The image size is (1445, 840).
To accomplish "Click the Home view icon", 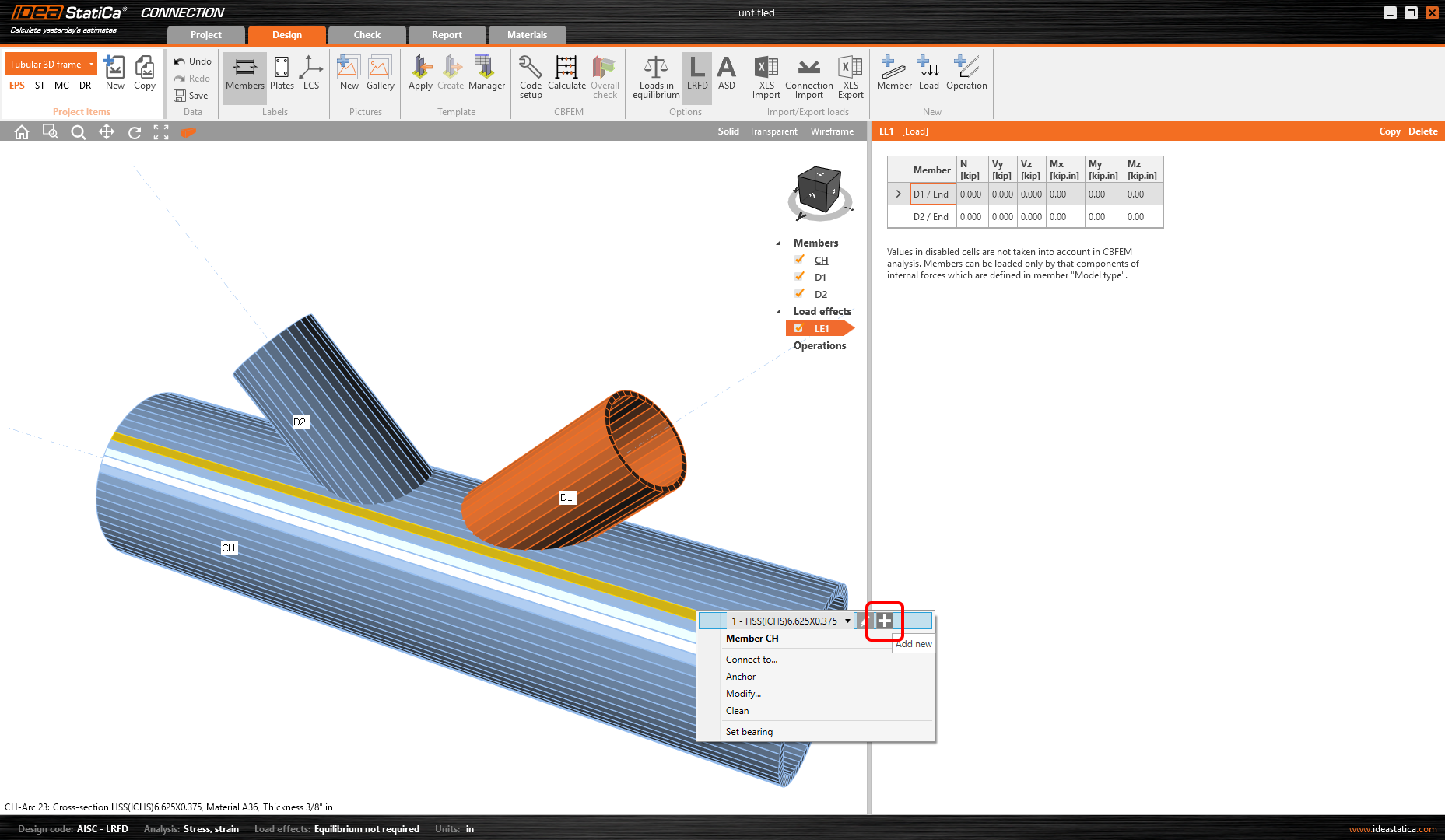I will coord(22,132).
